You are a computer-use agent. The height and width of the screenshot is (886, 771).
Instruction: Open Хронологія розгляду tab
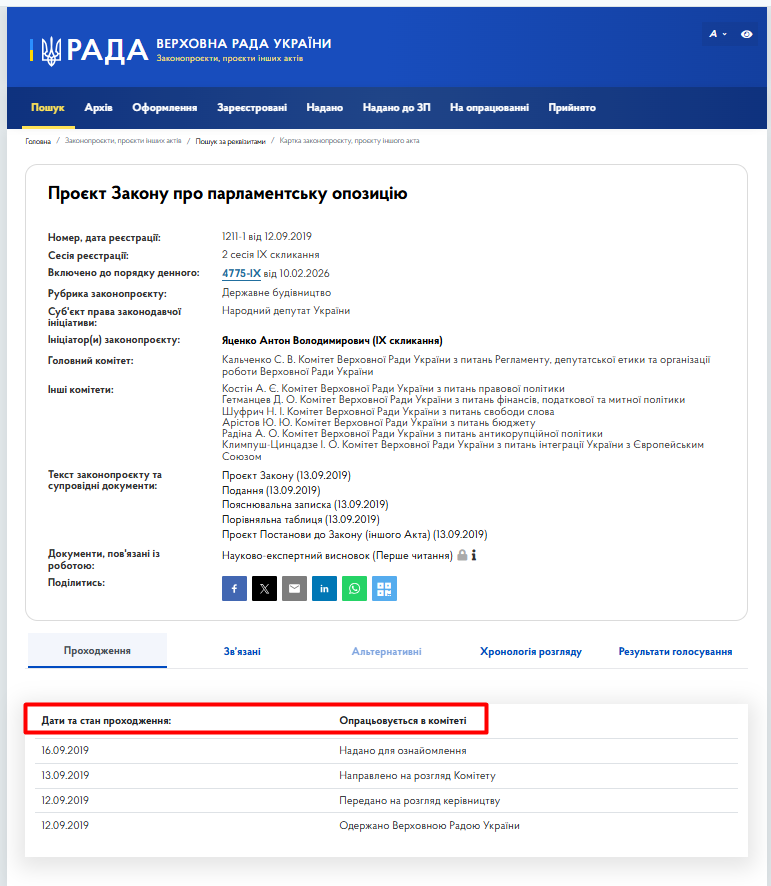point(531,652)
